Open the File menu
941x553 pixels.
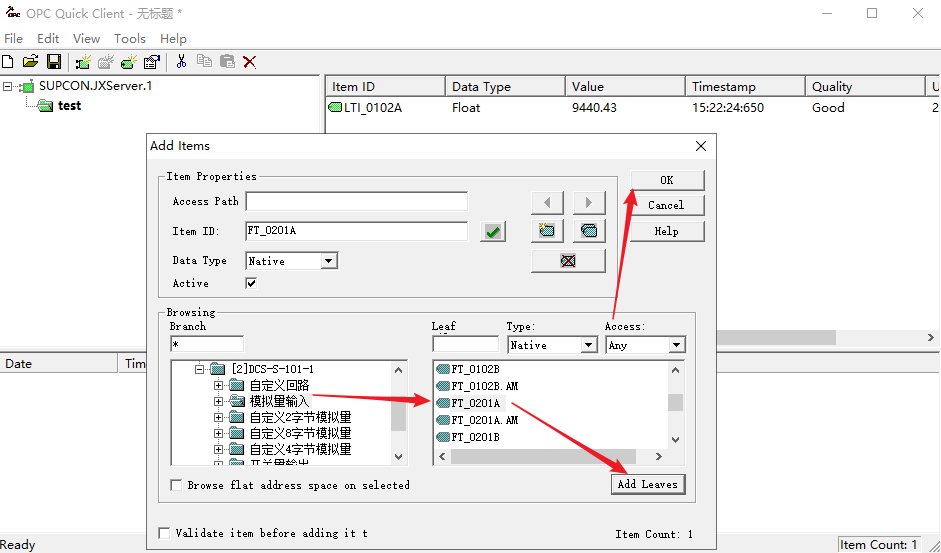tap(13, 38)
